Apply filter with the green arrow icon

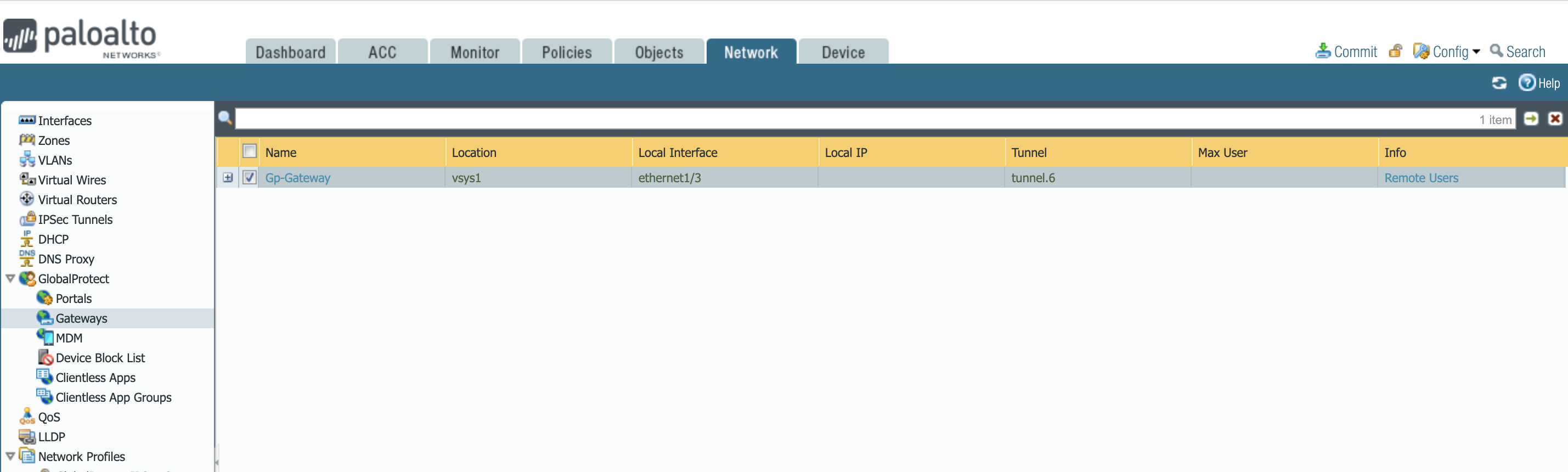[x=1531, y=119]
